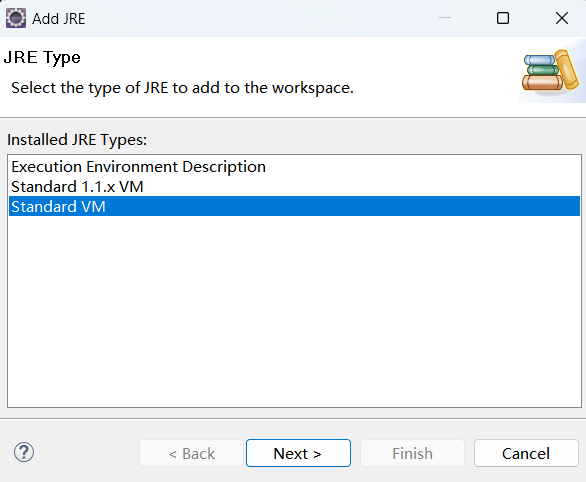Click the Next > button

[298, 453]
